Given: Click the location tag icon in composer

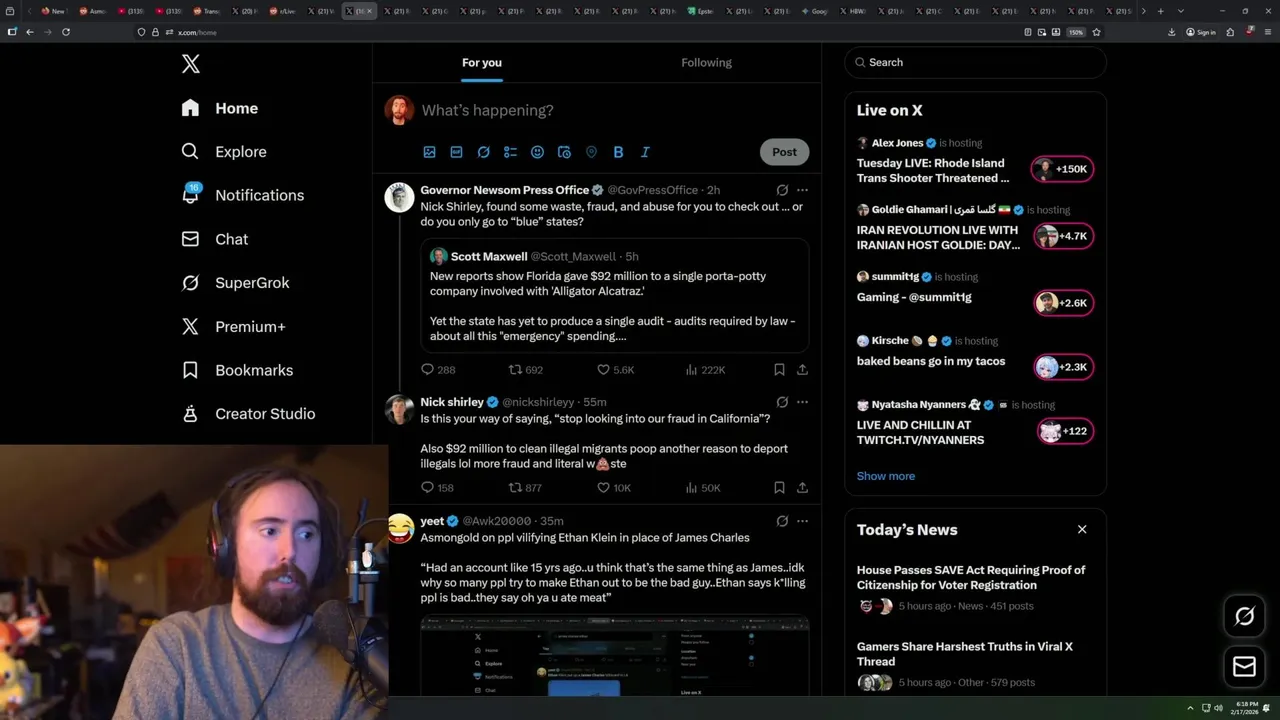Looking at the screenshot, I should [x=591, y=152].
